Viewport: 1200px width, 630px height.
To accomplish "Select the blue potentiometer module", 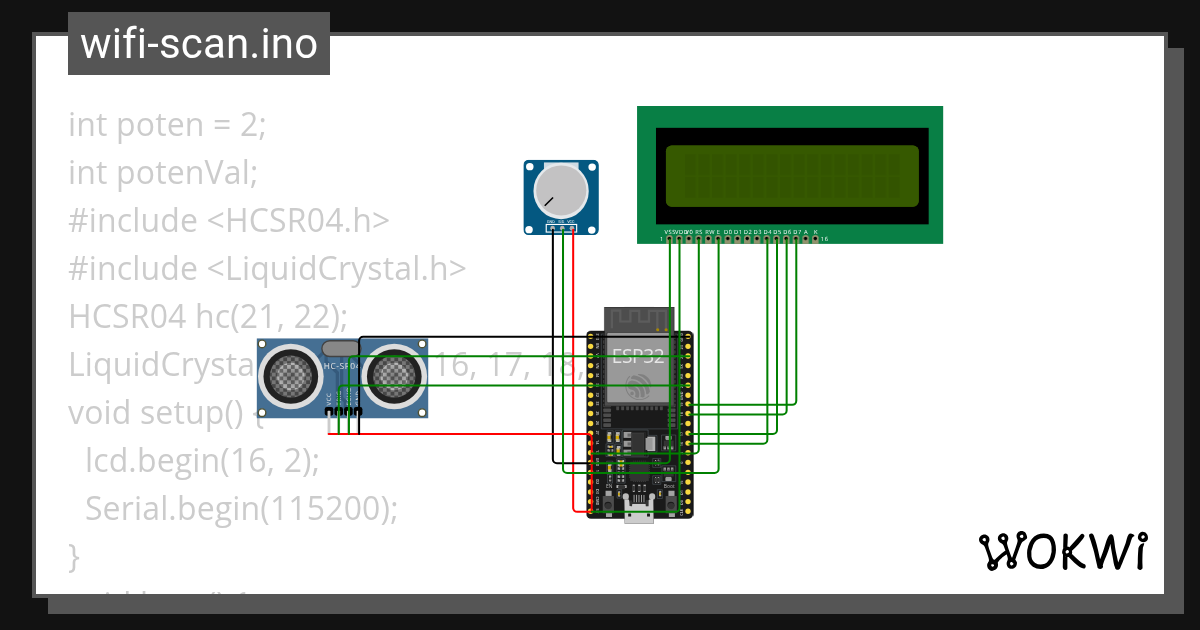I will click(561, 198).
